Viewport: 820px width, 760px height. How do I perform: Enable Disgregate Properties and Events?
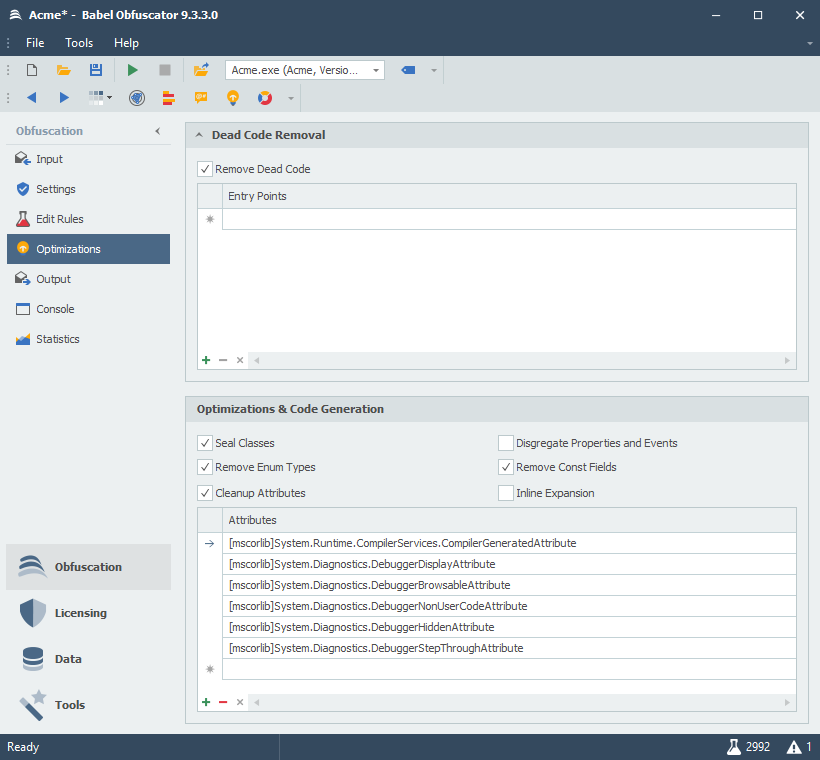[506, 443]
